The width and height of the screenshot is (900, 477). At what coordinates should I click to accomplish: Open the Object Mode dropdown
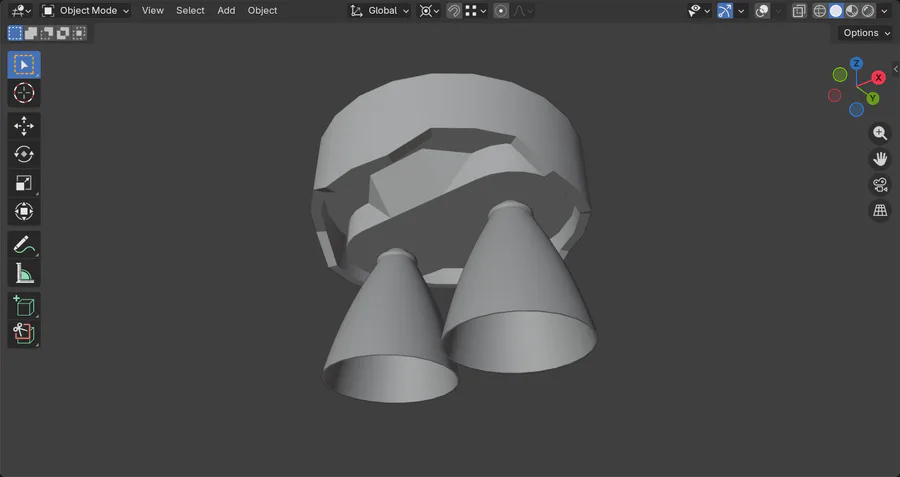point(86,10)
